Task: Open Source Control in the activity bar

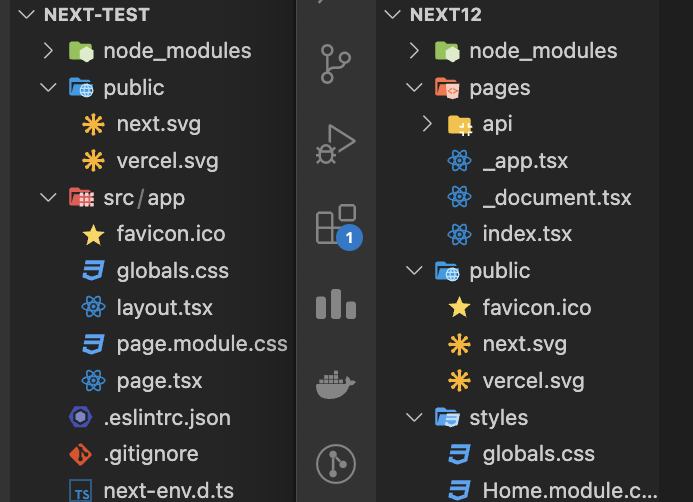Action: [x=335, y=64]
